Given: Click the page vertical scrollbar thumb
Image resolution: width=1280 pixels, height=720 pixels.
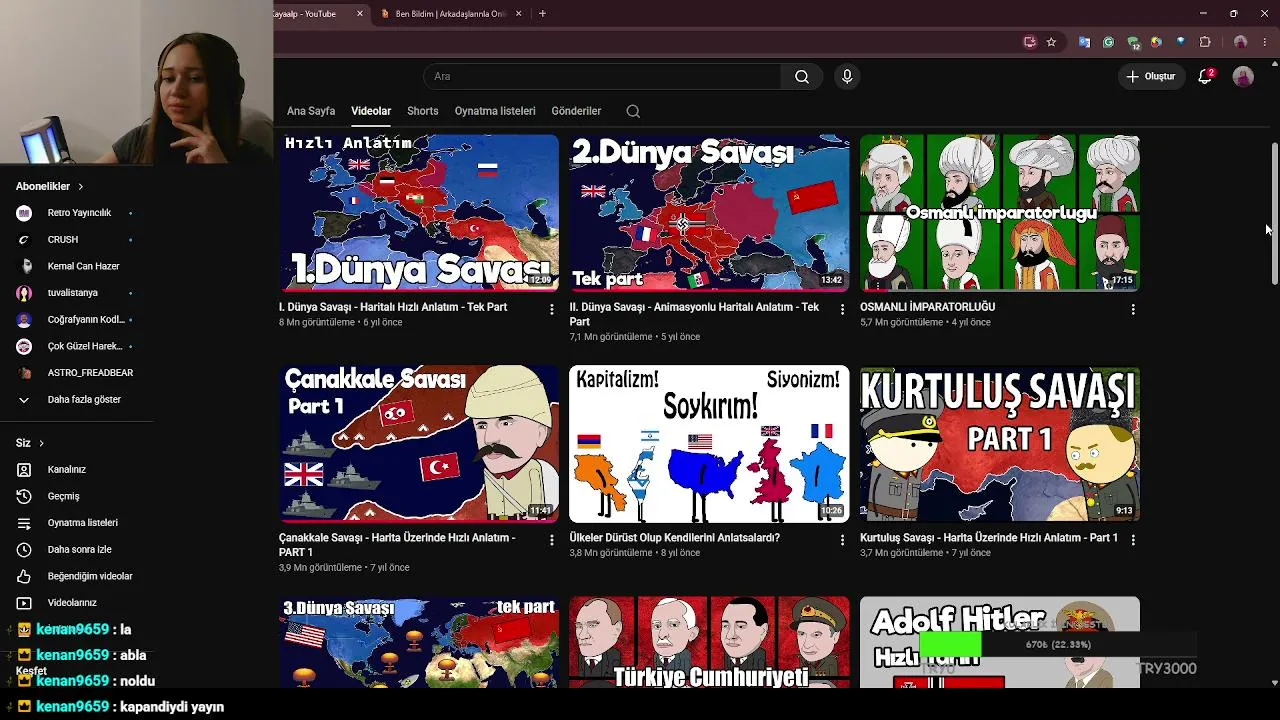Looking at the screenshot, I should coord(1274,213).
